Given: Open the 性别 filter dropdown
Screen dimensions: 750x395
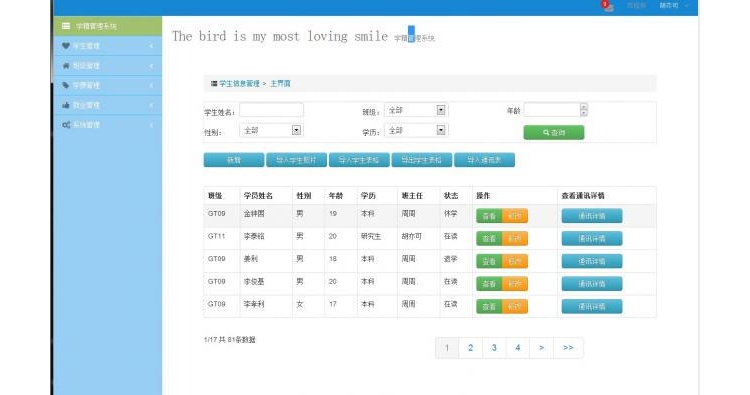Looking at the screenshot, I should (271, 130).
